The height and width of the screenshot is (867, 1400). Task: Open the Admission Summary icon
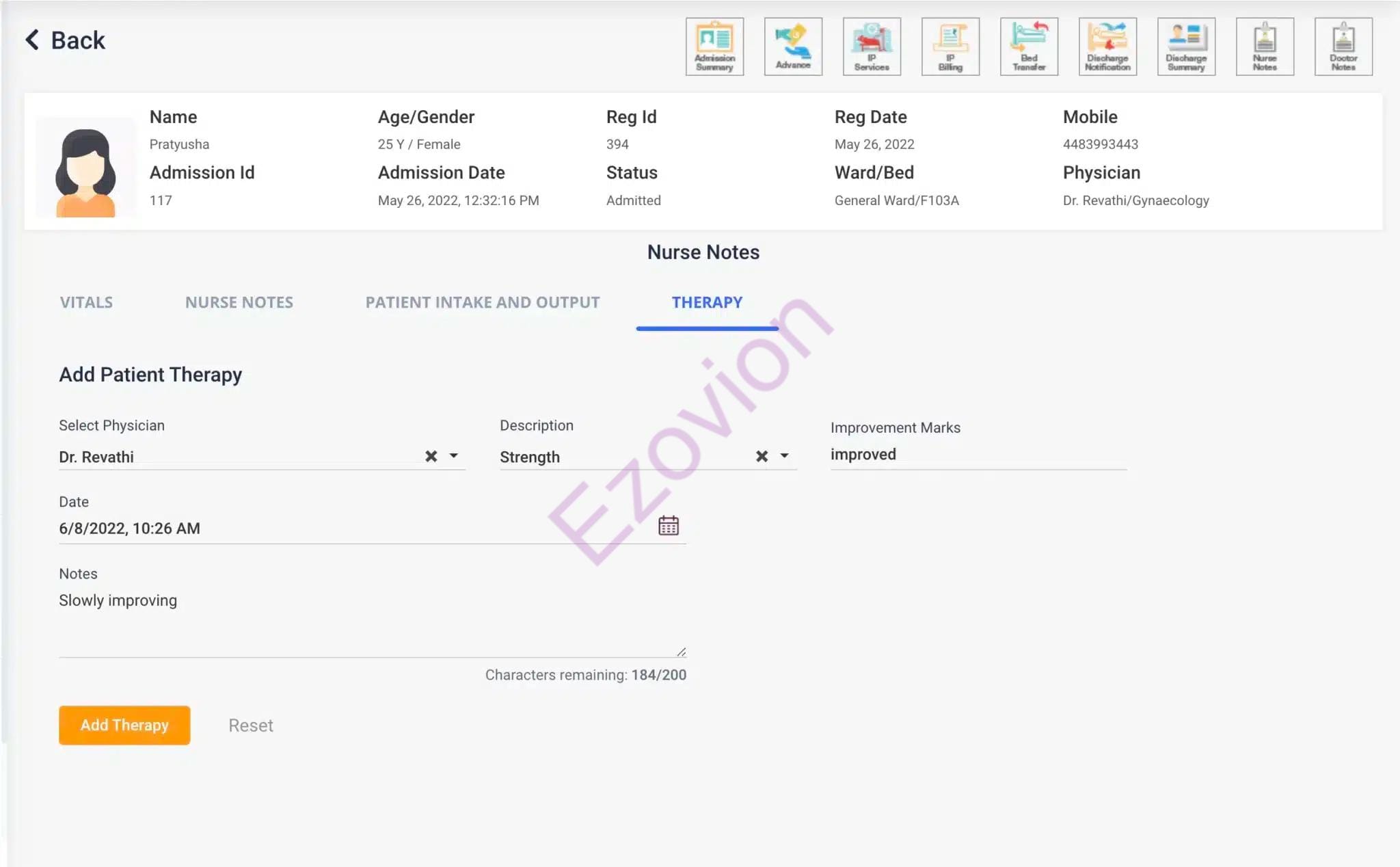pos(714,46)
